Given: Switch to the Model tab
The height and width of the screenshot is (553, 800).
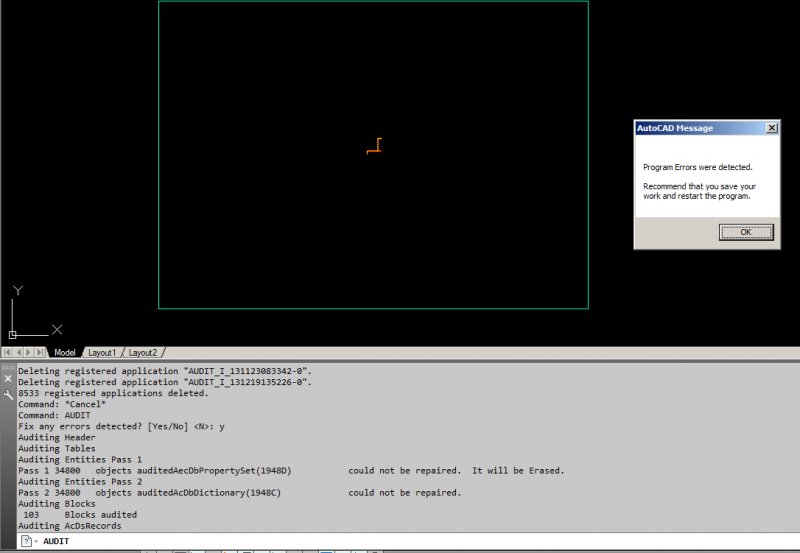Looking at the screenshot, I should (64, 353).
